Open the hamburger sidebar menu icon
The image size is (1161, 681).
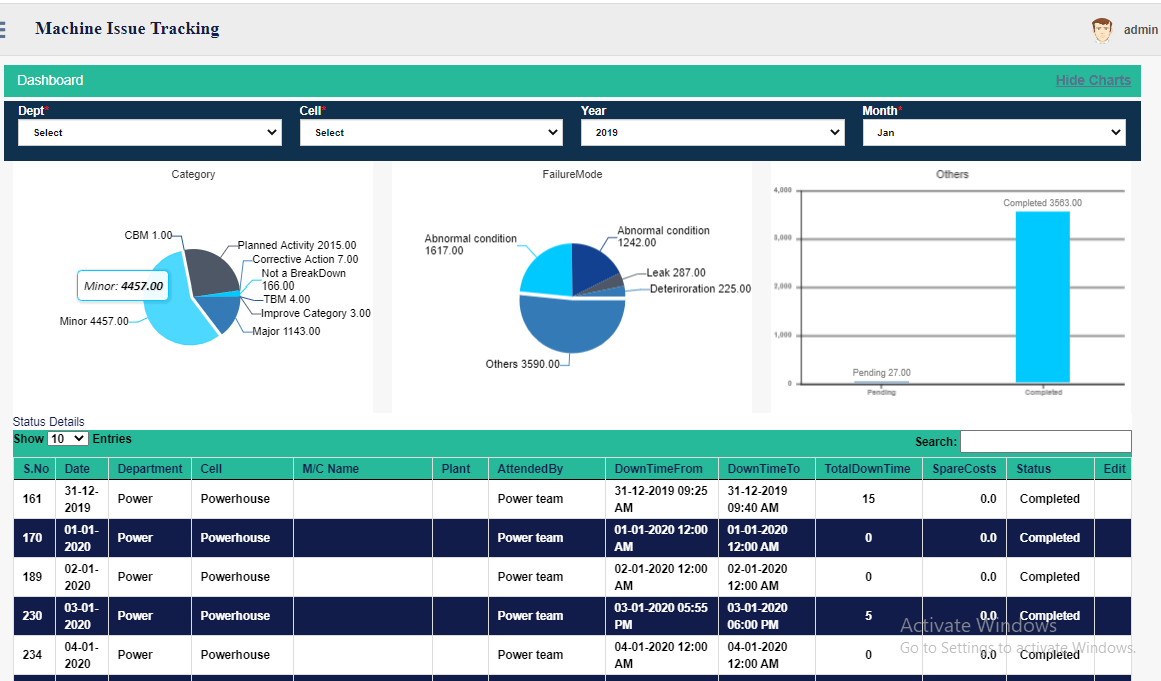coord(2,29)
